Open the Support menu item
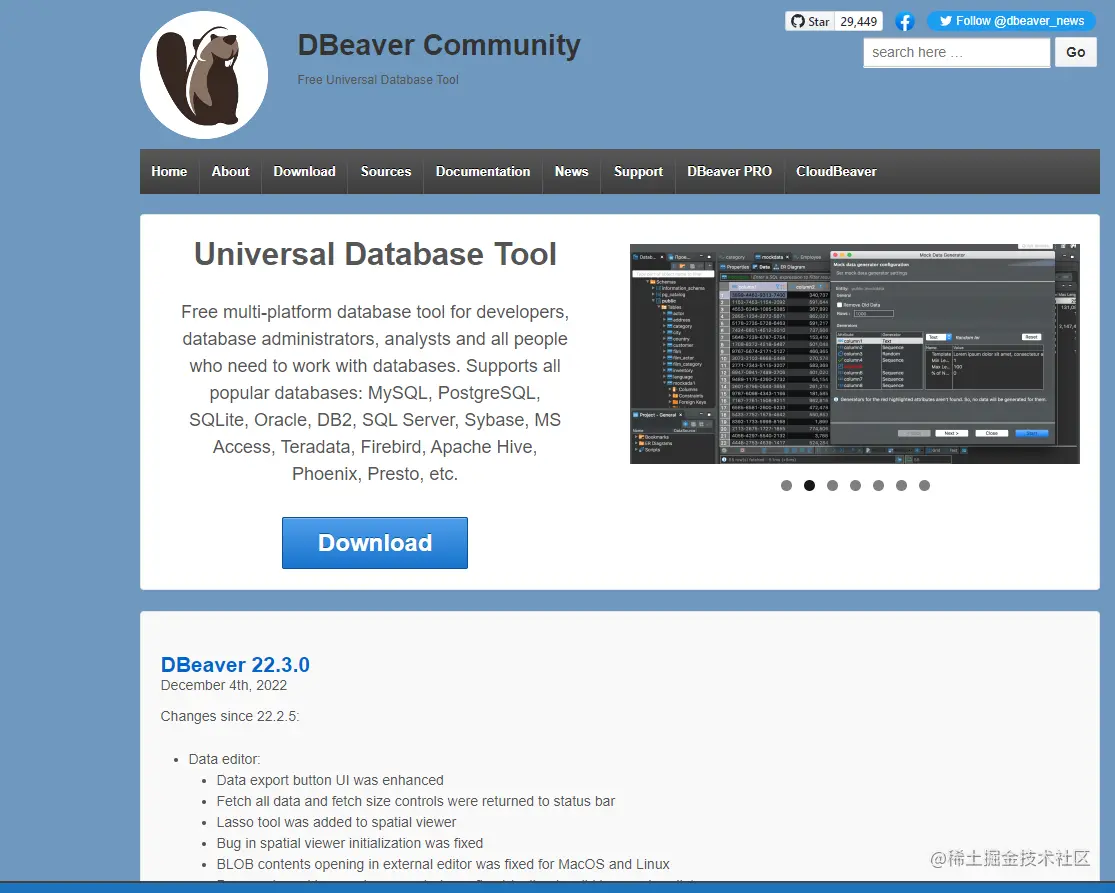The width and height of the screenshot is (1115, 893). (638, 171)
